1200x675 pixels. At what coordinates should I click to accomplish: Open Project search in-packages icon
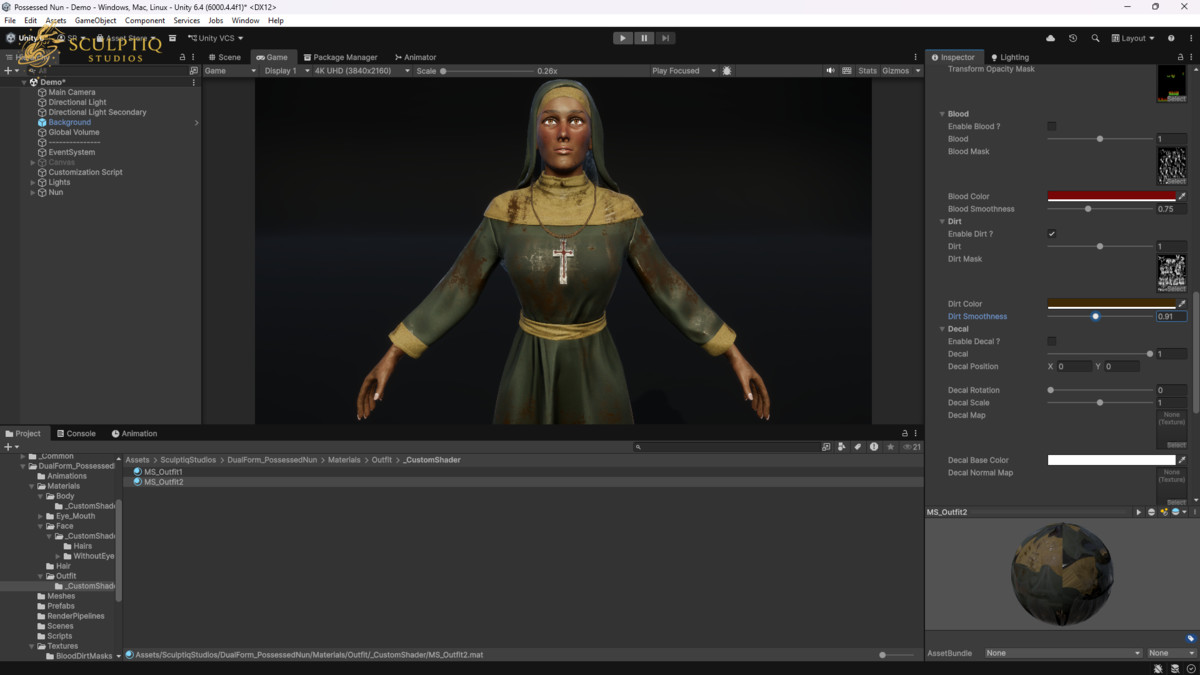826,447
